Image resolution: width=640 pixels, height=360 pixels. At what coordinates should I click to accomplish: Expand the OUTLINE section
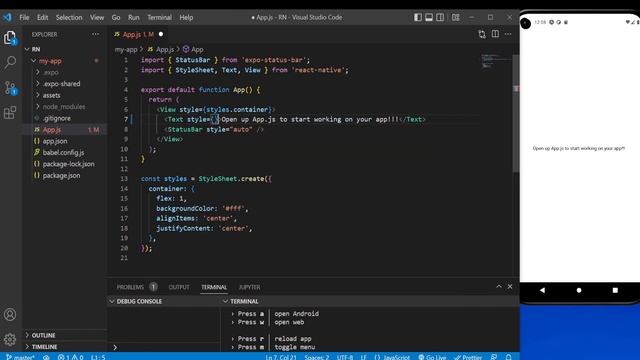click(x=64, y=335)
